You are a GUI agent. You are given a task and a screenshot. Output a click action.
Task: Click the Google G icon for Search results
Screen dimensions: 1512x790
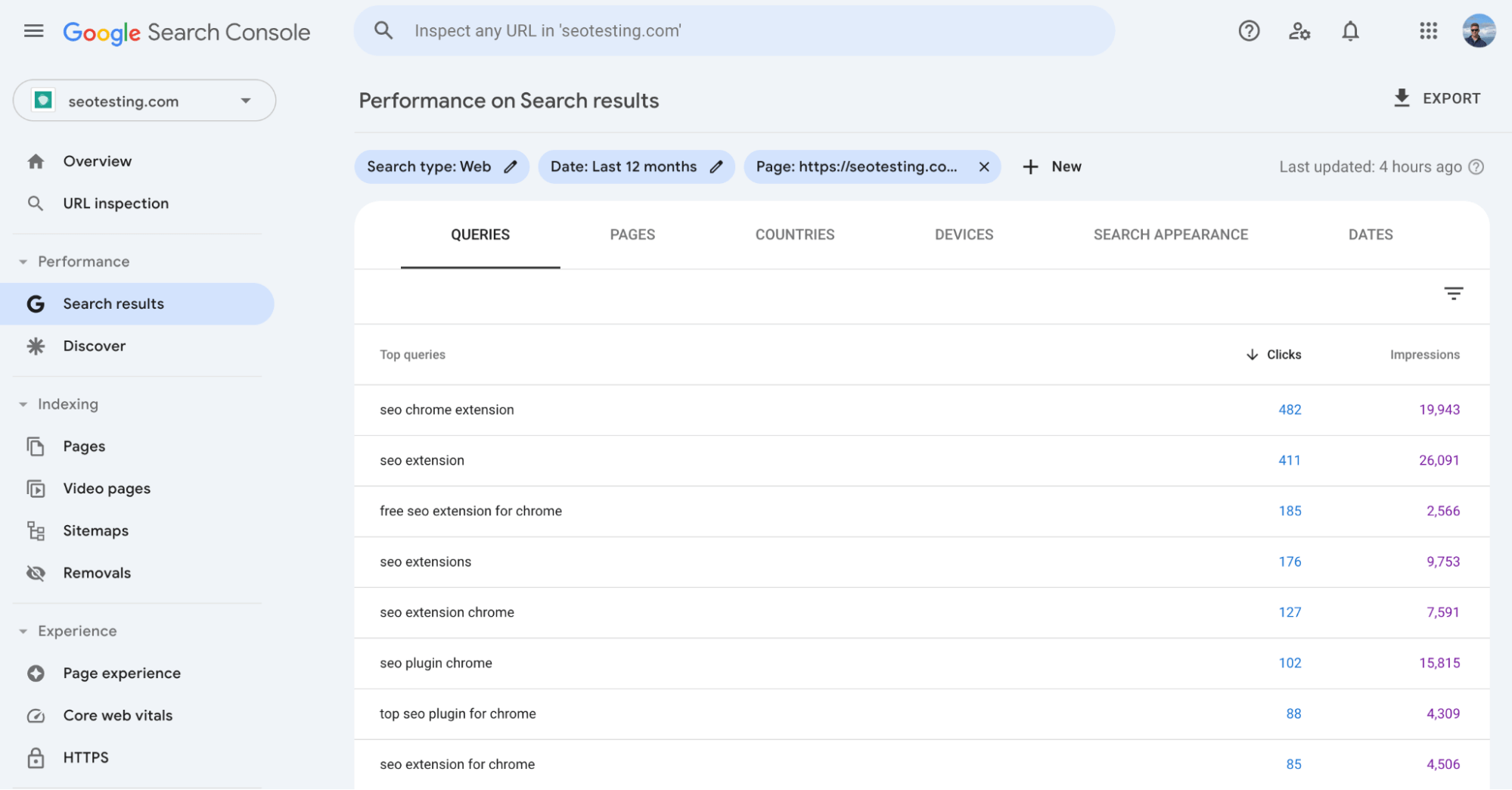click(x=36, y=304)
